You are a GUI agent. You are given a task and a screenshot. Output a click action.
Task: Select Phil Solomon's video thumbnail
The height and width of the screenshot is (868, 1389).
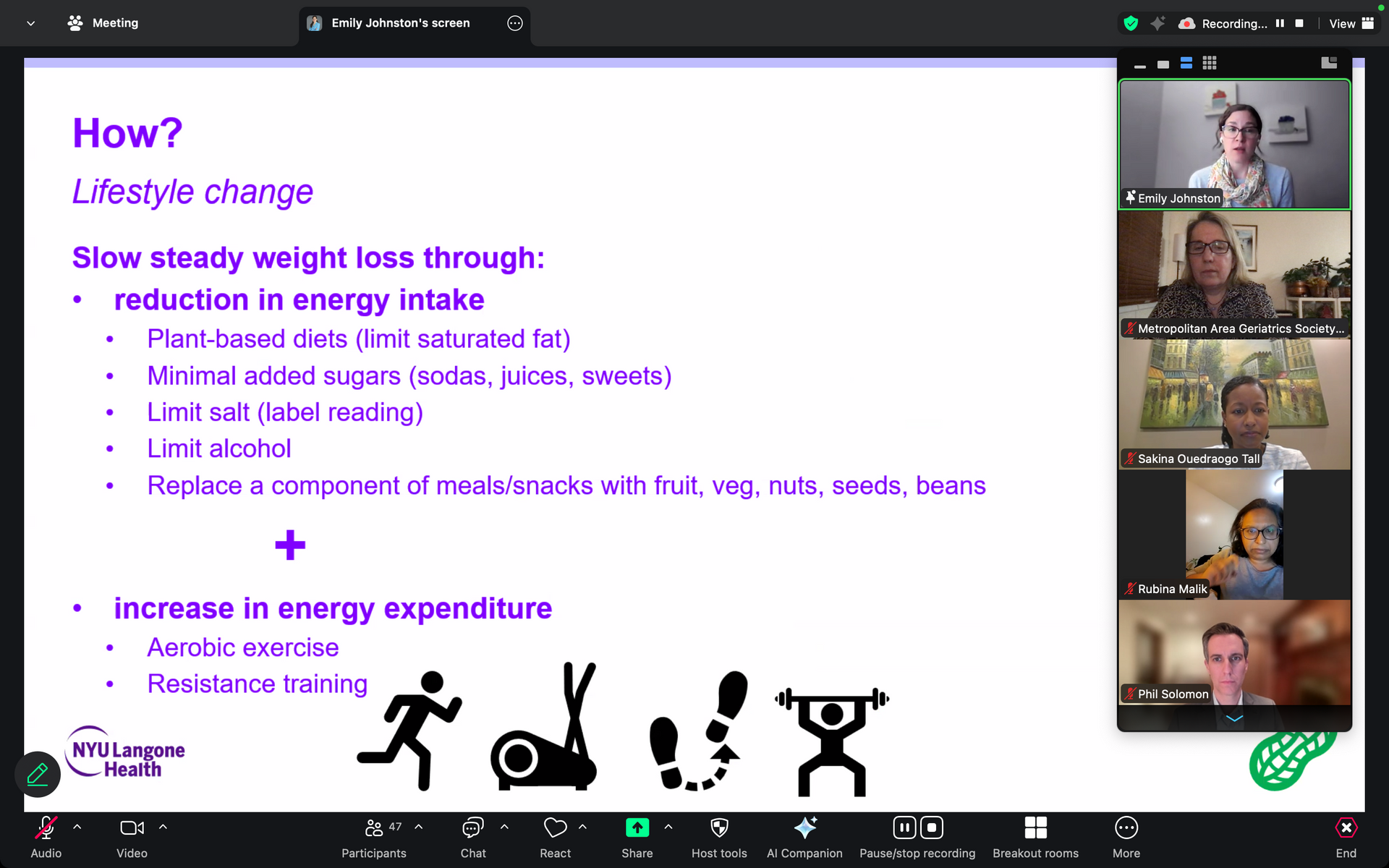1234,652
